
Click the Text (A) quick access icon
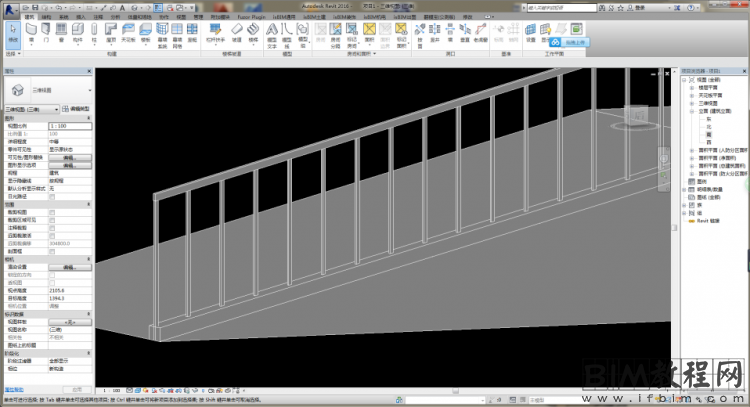pyautogui.click(x=122, y=8)
